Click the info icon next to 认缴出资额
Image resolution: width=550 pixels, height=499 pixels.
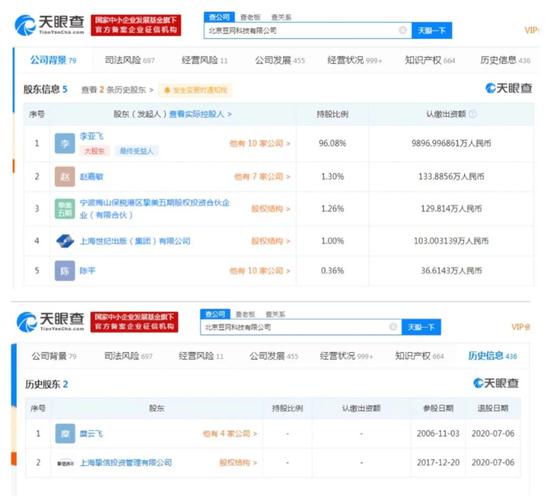[x=473, y=114]
